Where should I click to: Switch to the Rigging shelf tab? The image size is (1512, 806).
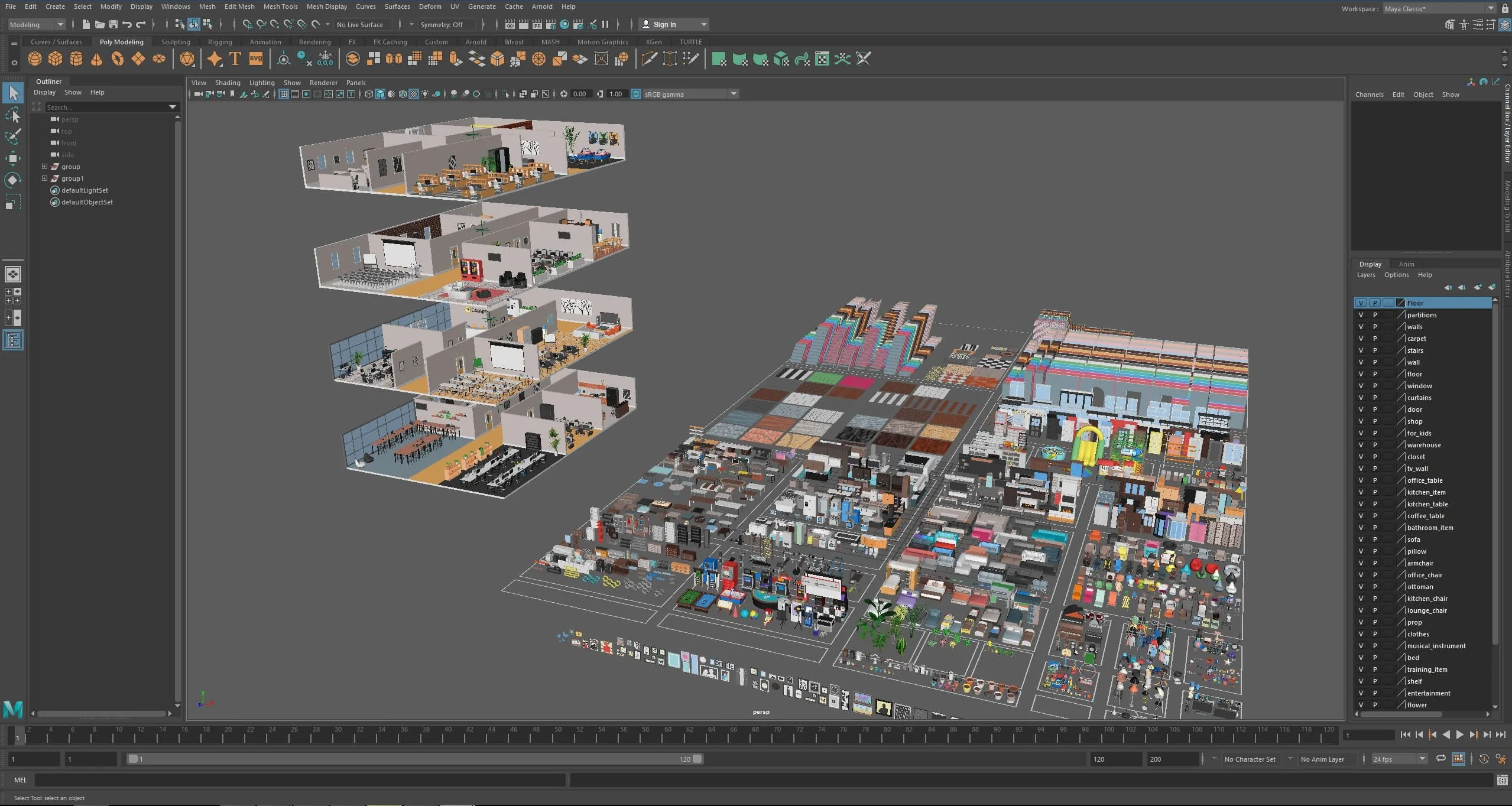[x=220, y=42]
